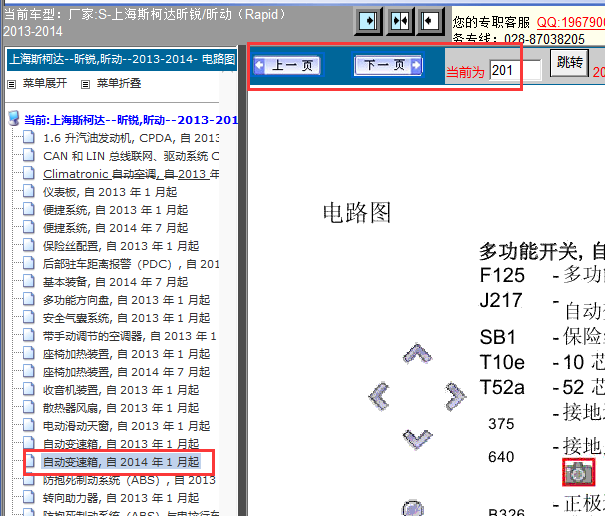Pan diagram up with up arrow
Screen dimensions: 605x516
pos(417,353)
